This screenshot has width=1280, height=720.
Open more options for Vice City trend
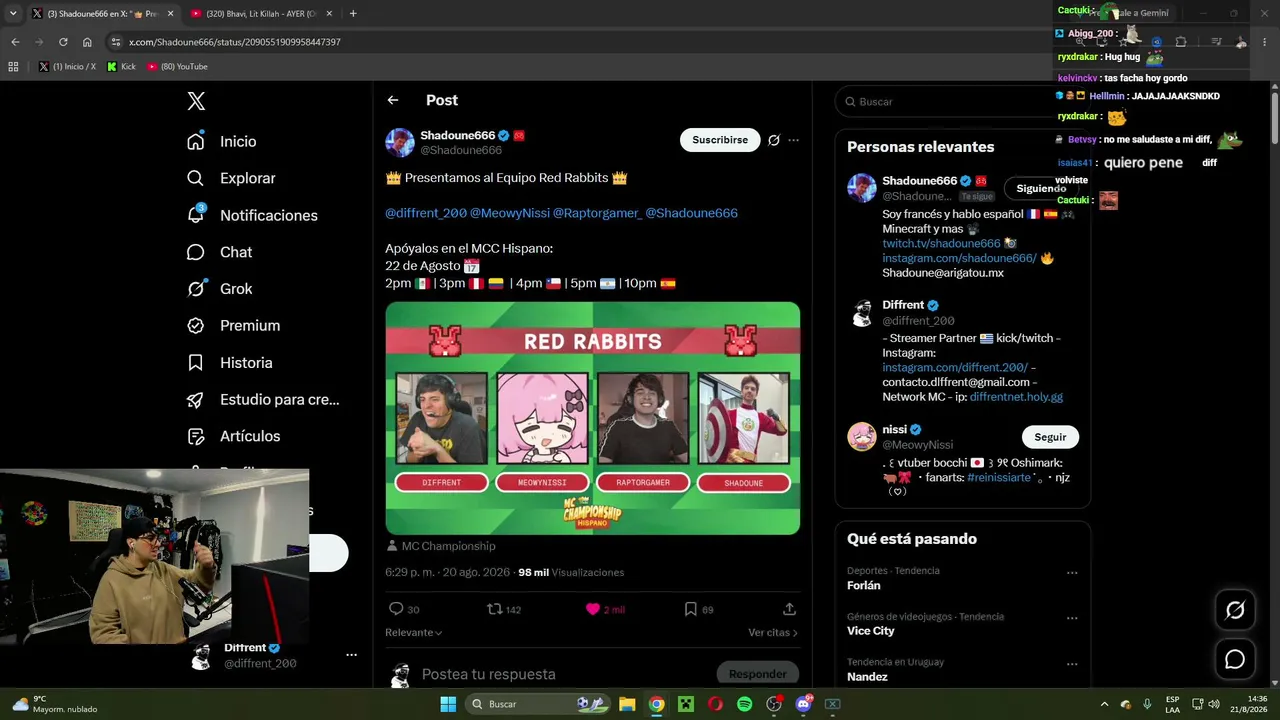[x=1072, y=620]
